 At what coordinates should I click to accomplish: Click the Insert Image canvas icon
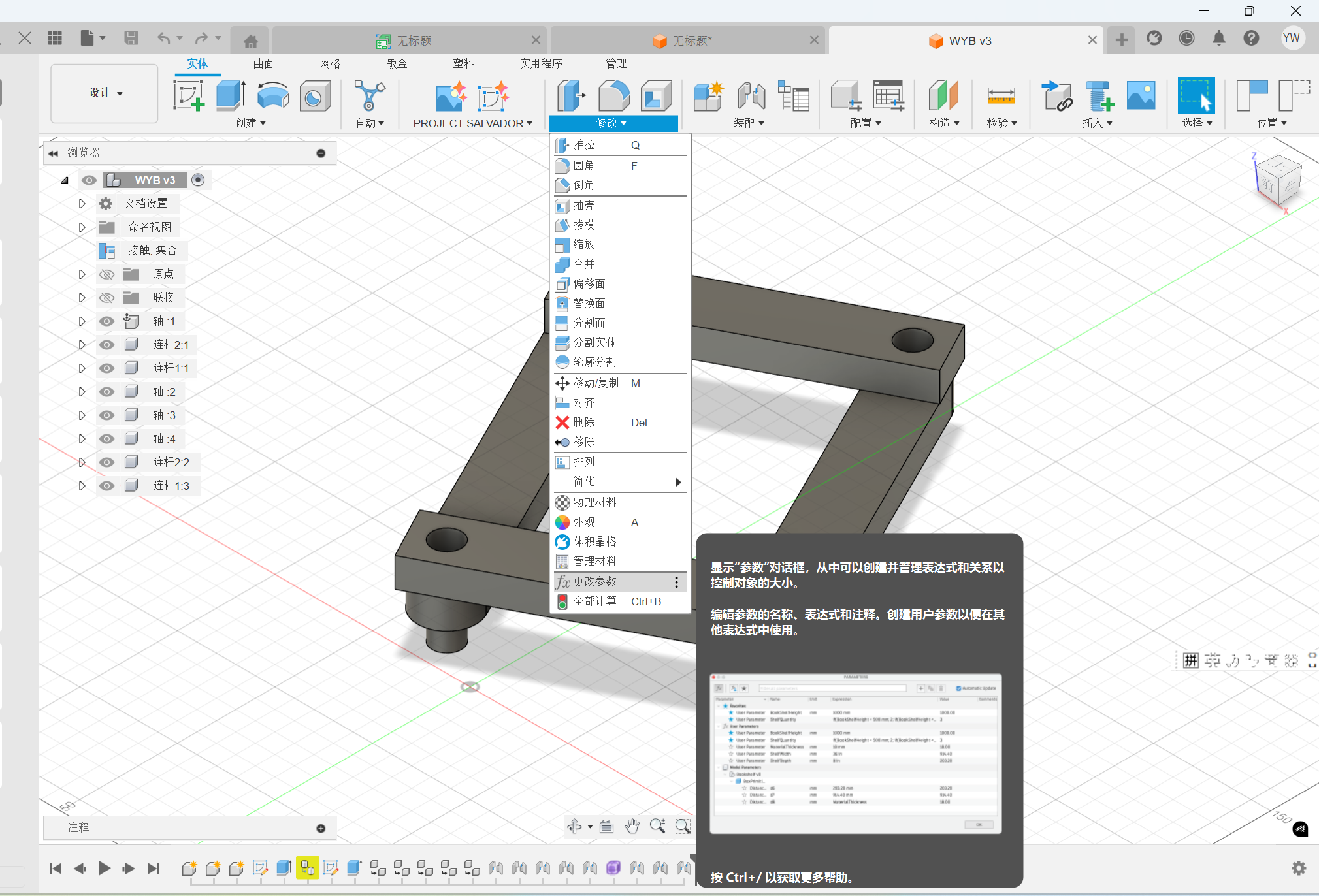click(1141, 95)
